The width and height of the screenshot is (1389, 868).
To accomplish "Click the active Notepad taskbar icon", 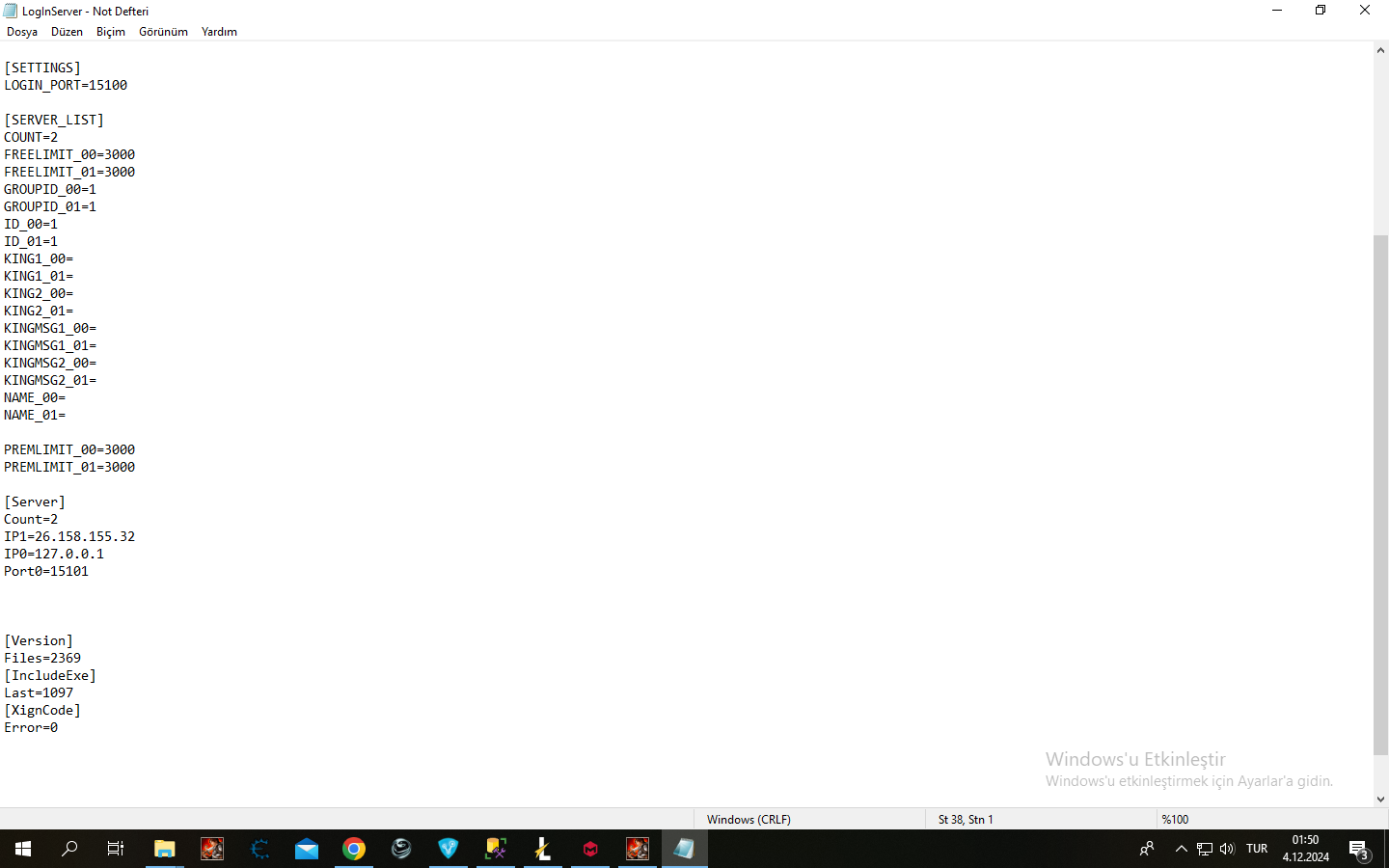I will point(685,849).
